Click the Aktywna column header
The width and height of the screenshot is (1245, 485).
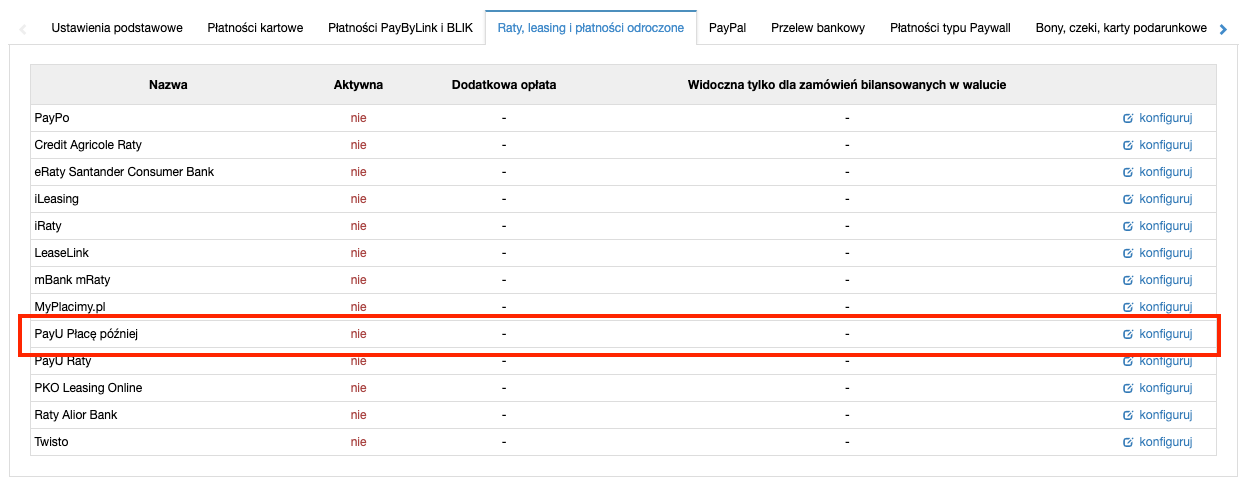(x=358, y=85)
